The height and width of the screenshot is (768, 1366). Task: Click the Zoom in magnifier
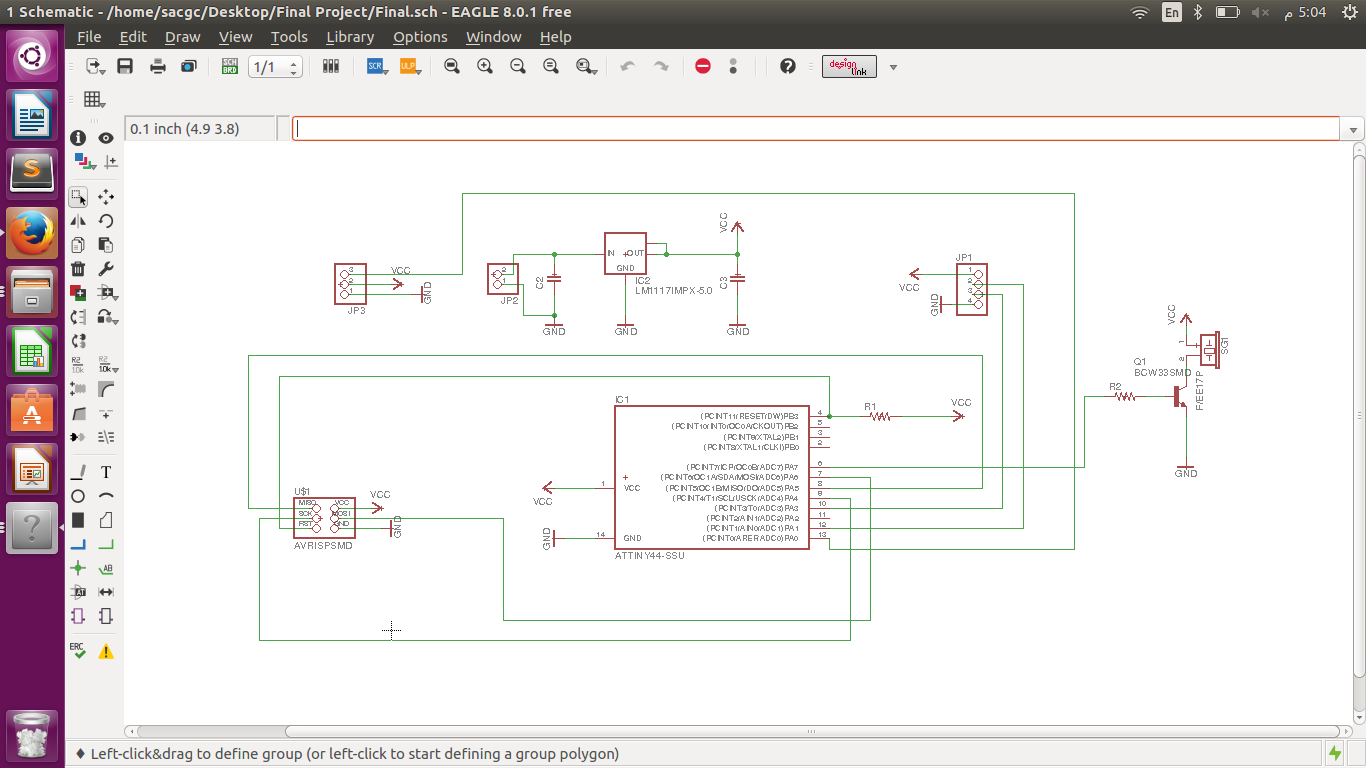[x=485, y=67]
